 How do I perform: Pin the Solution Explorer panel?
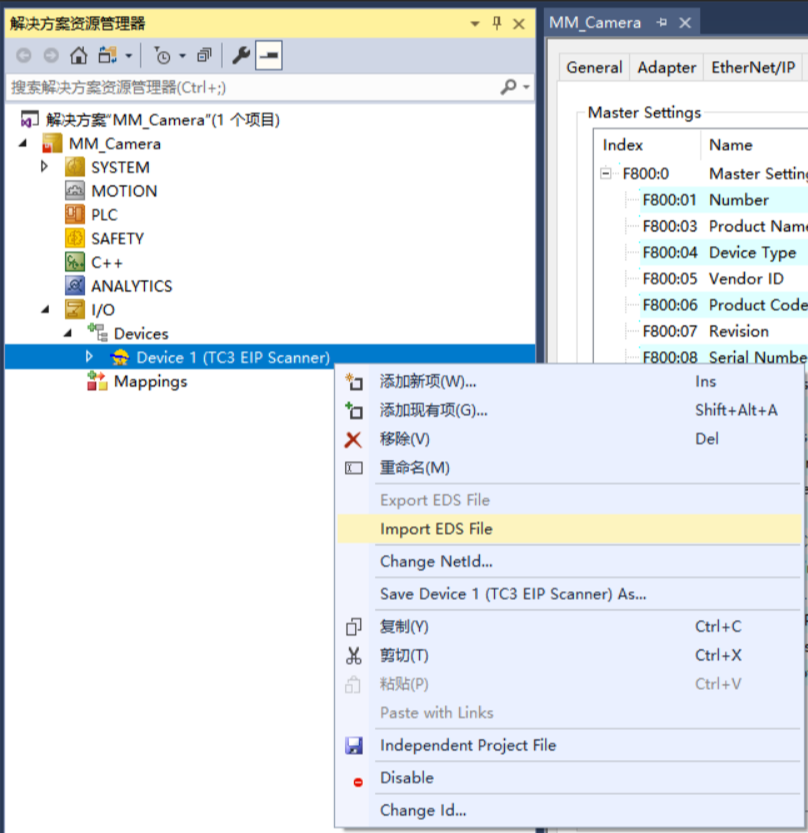coord(497,23)
